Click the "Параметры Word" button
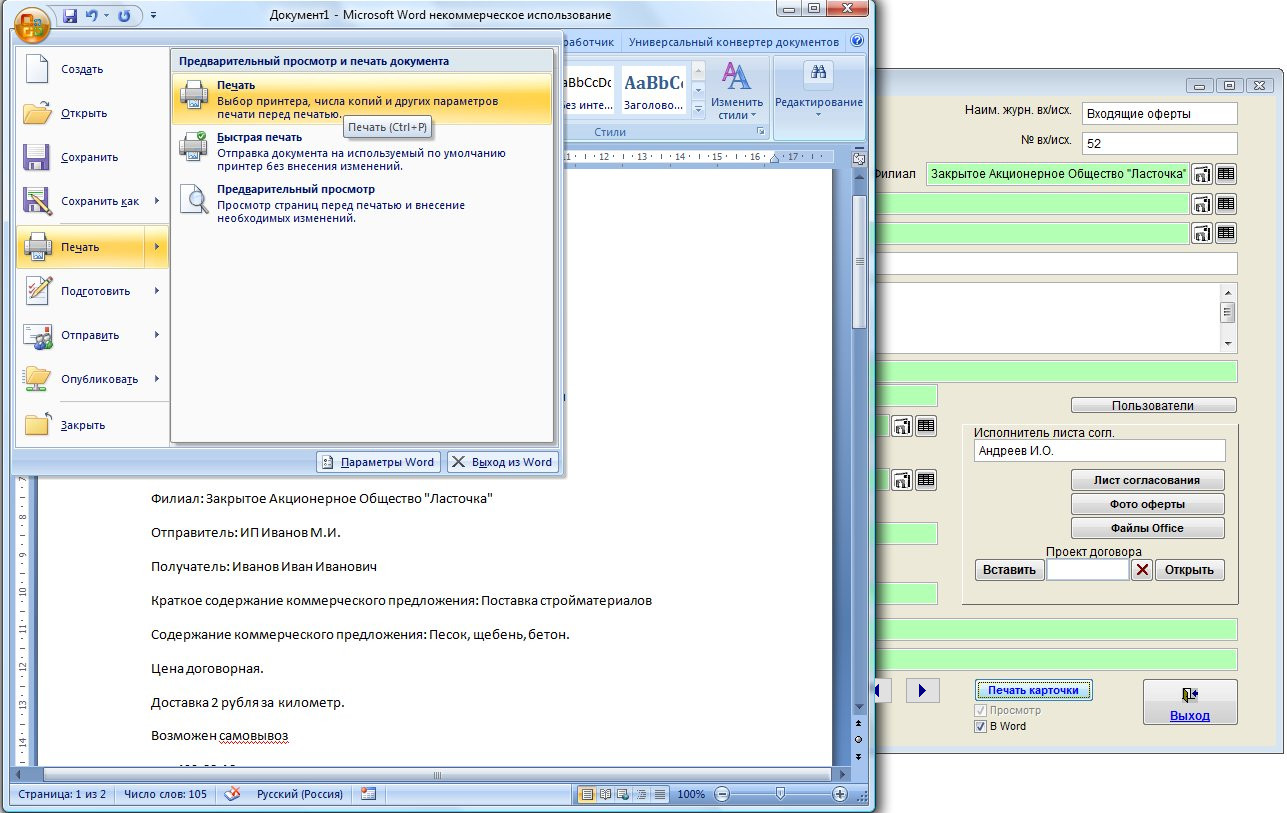1287x813 pixels. coord(379,462)
